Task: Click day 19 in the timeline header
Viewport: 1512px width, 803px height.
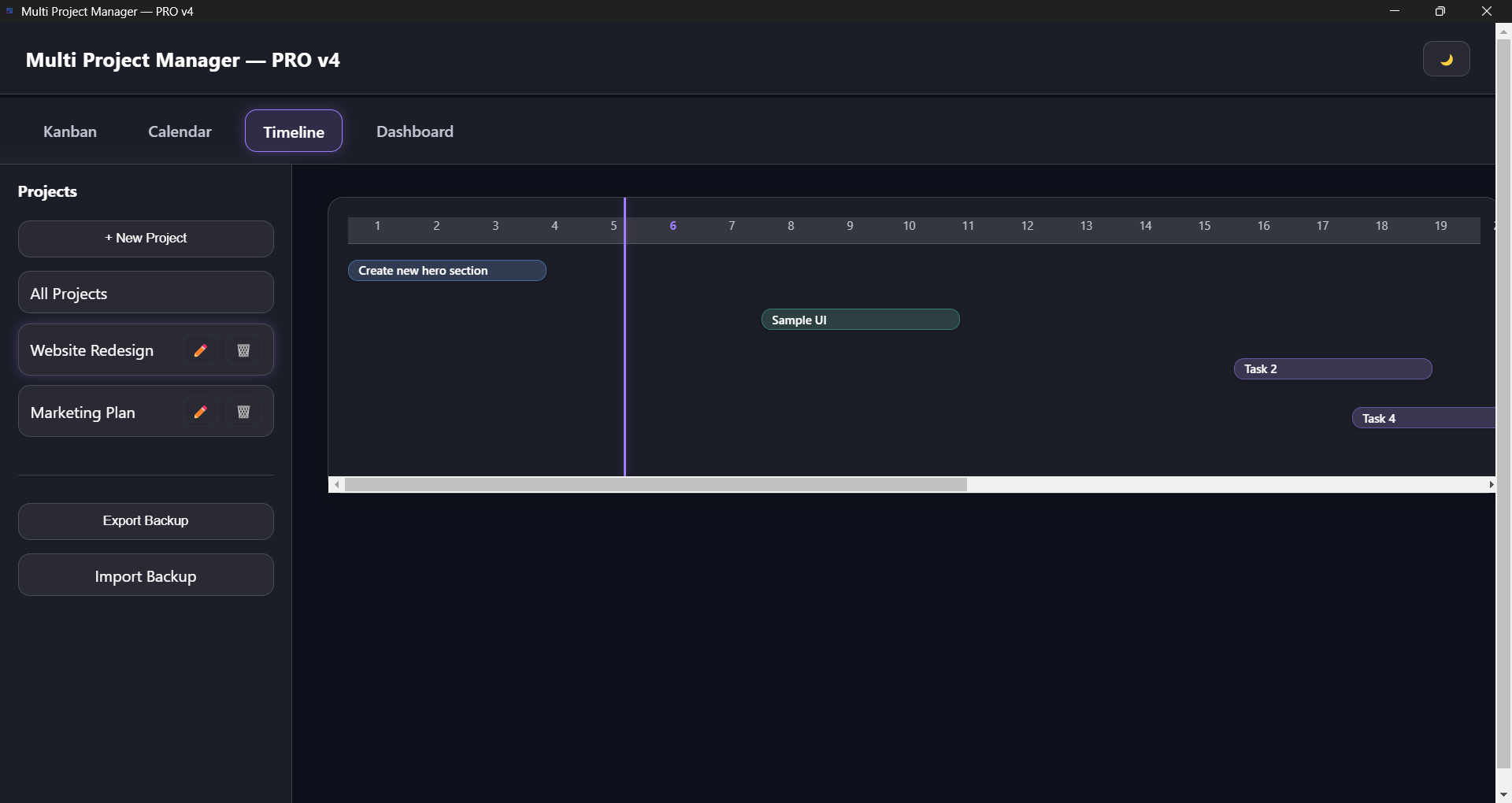Action: click(x=1440, y=226)
